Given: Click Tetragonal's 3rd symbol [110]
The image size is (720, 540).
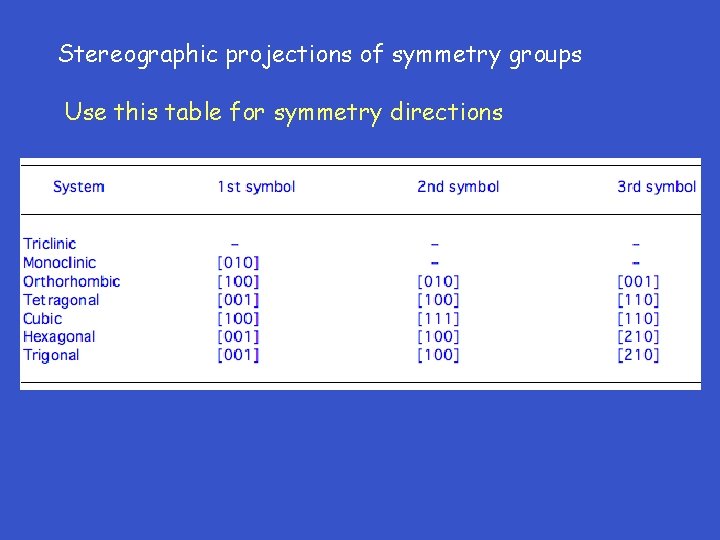Looking at the screenshot, I should click(x=638, y=300).
